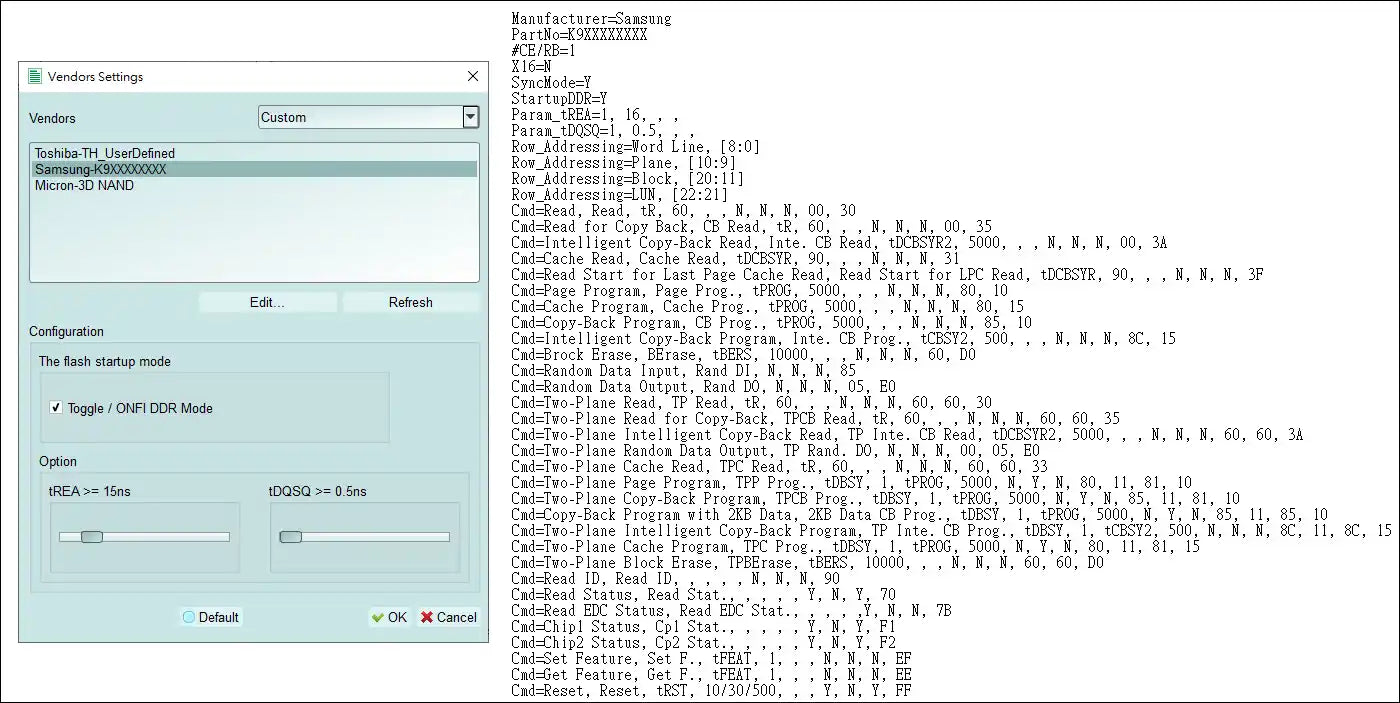This screenshot has height=703, width=1400.
Task: Click the tREA slider handle
Action: [x=91, y=537]
